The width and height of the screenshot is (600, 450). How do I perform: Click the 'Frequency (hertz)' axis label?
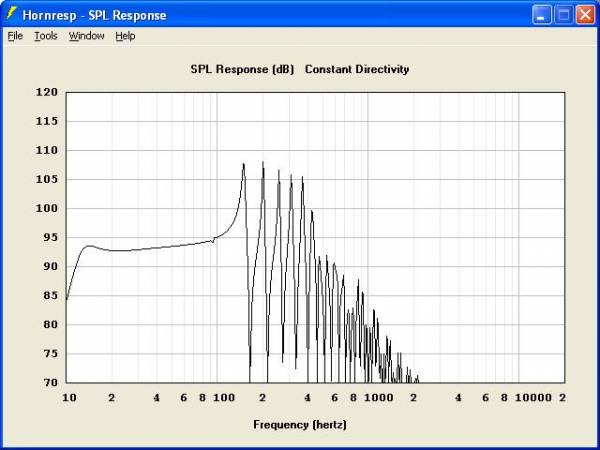click(300, 425)
